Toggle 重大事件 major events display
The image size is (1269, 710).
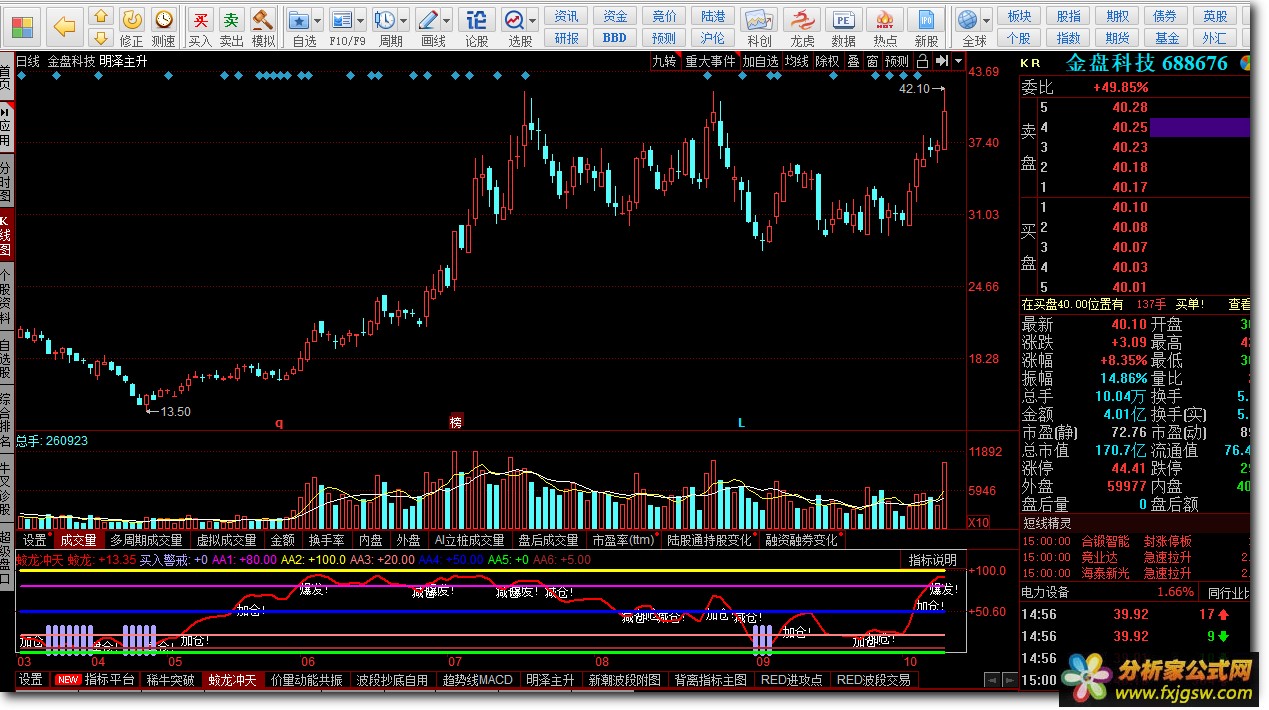[x=710, y=61]
